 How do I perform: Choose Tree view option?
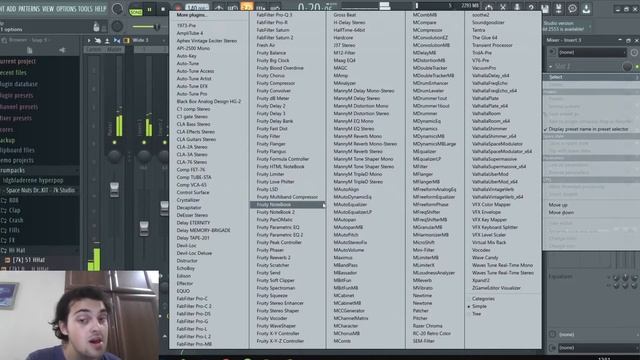476,314
